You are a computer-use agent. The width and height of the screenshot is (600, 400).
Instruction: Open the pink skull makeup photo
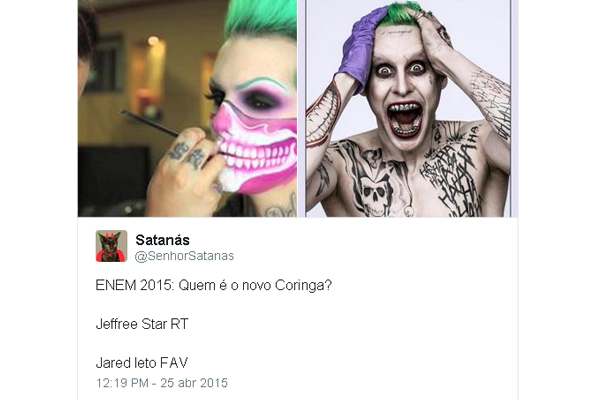click(x=188, y=108)
